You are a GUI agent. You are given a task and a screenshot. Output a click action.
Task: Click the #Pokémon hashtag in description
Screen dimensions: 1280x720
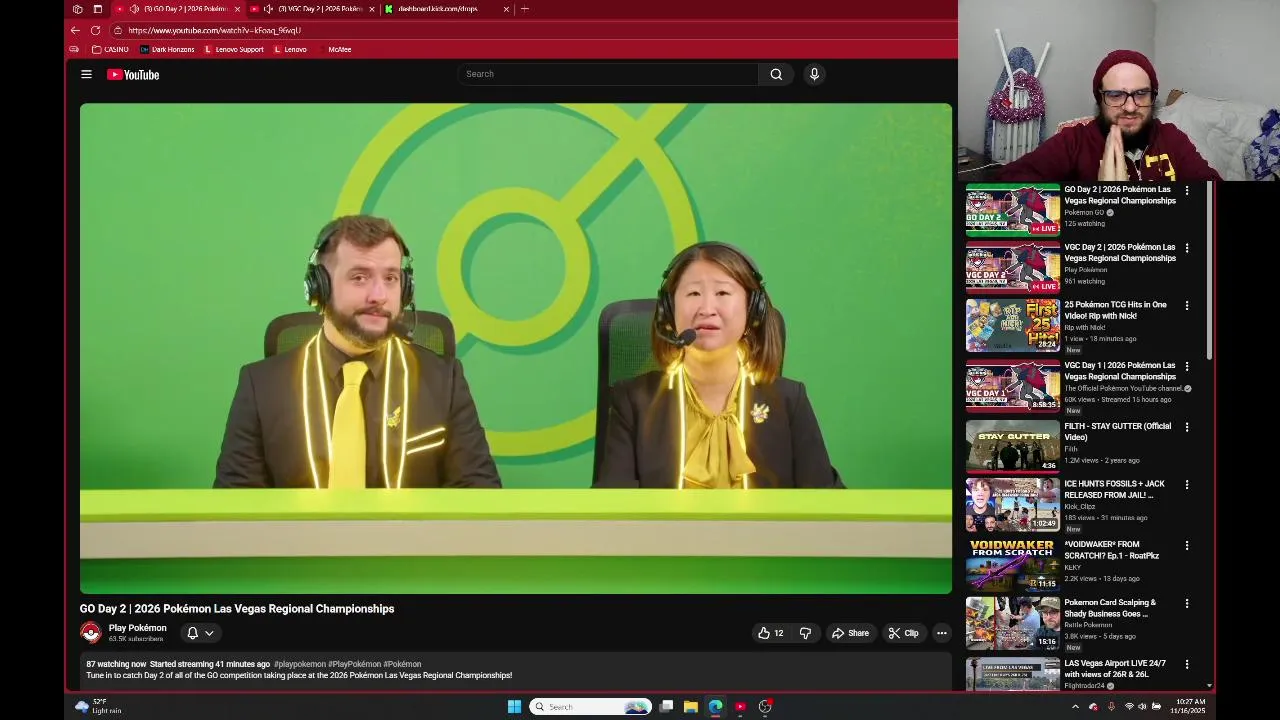pos(402,664)
